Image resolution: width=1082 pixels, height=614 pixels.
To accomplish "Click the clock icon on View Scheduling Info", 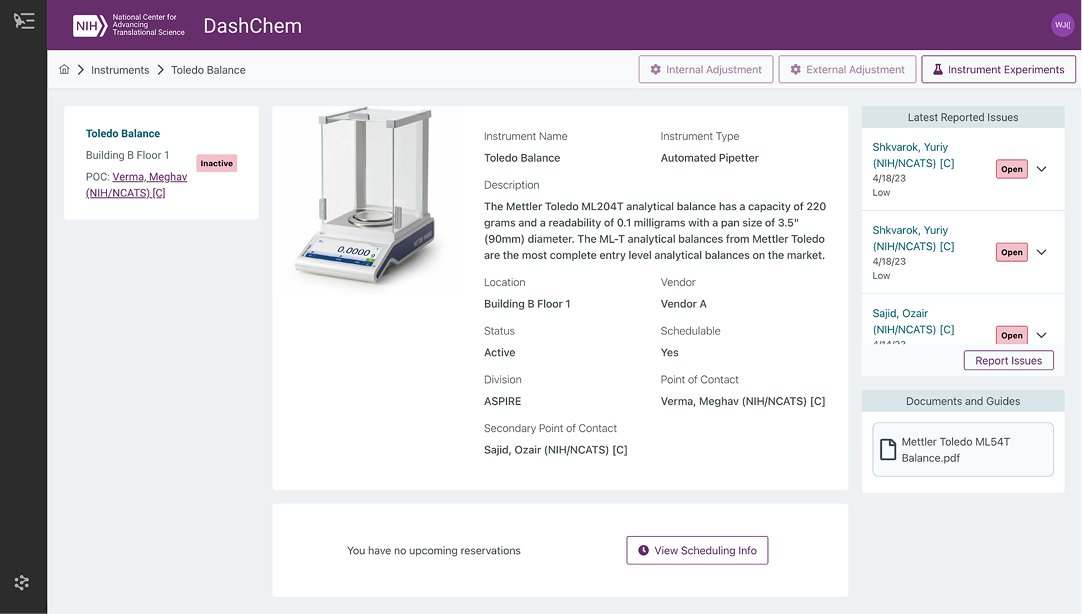I will pyautogui.click(x=644, y=550).
